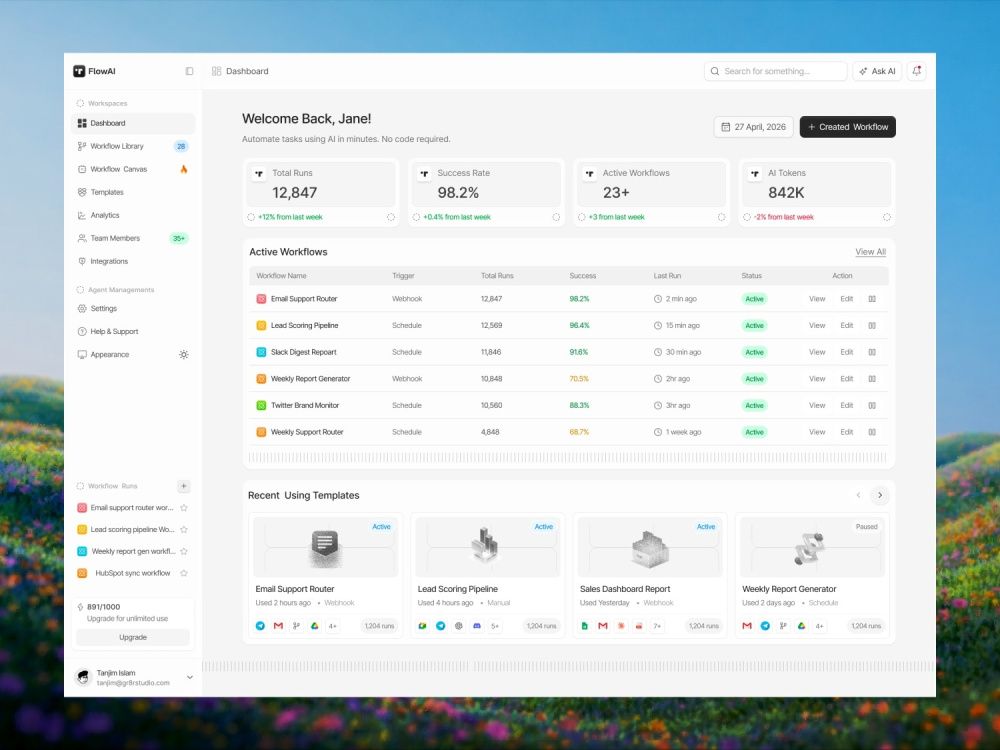Click the 12,847 Total Runs value

pos(295,193)
